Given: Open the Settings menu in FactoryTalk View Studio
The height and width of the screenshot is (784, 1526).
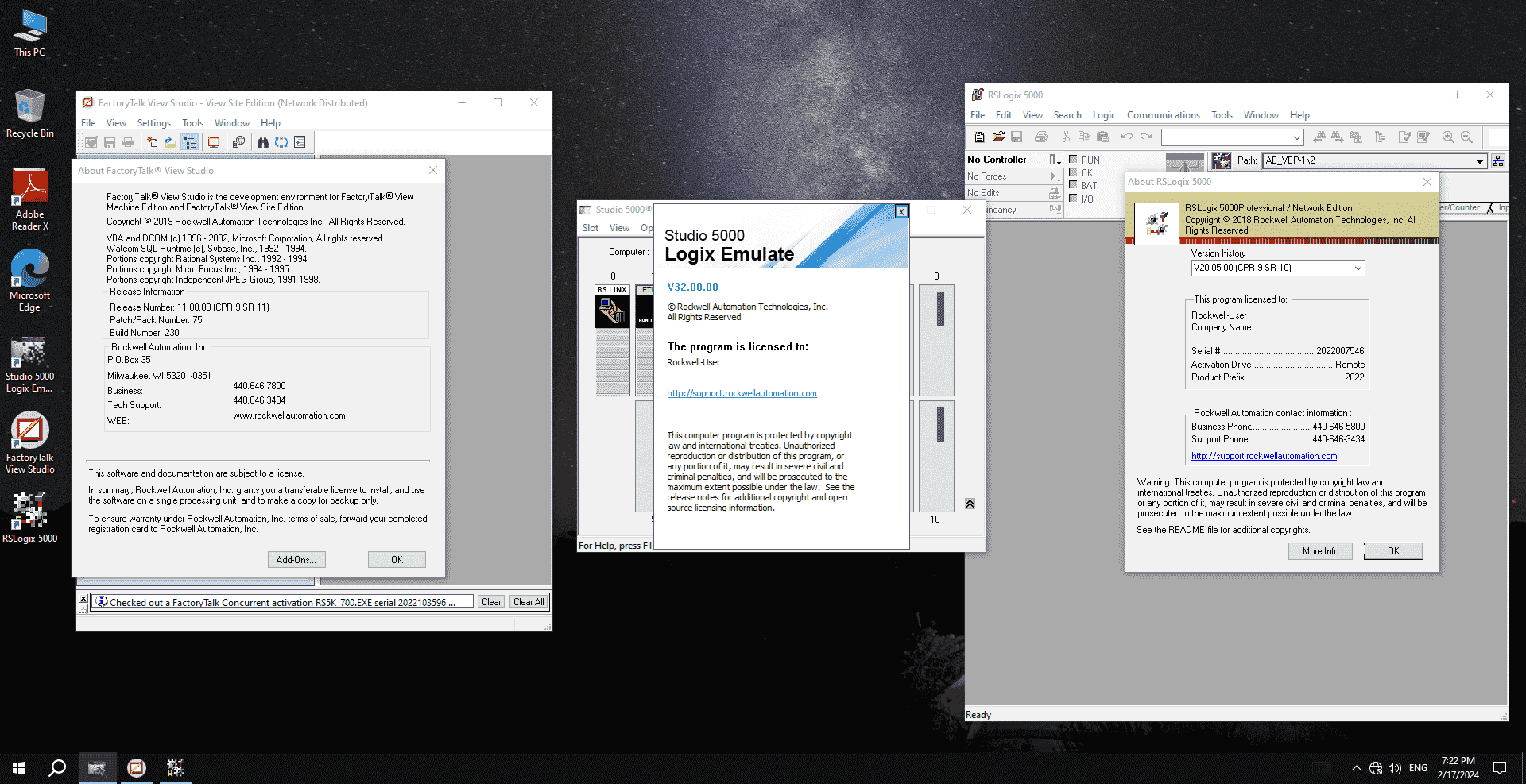Looking at the screenshot, I should pyautogui.click(x=153, y=123).
